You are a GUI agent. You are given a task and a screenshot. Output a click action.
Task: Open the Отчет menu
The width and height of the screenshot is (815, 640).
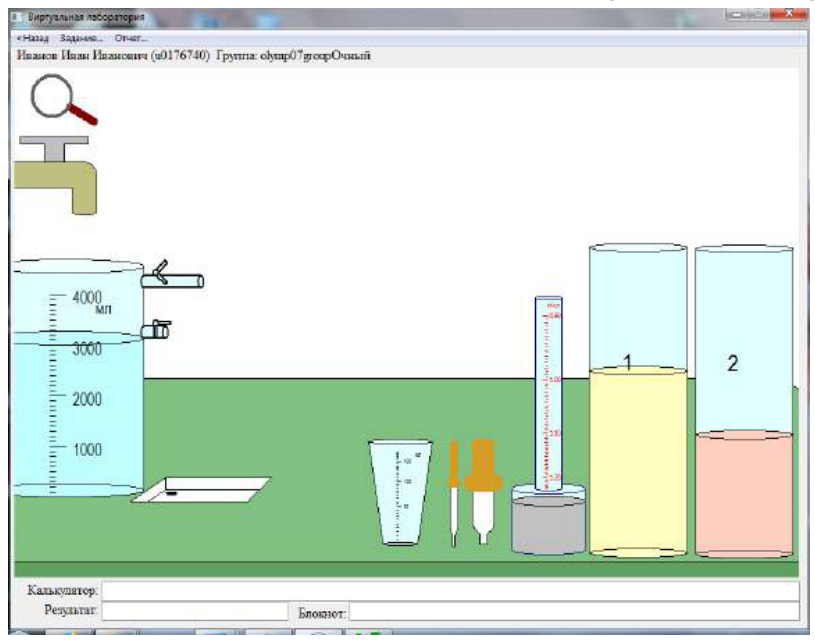[131, 38]
